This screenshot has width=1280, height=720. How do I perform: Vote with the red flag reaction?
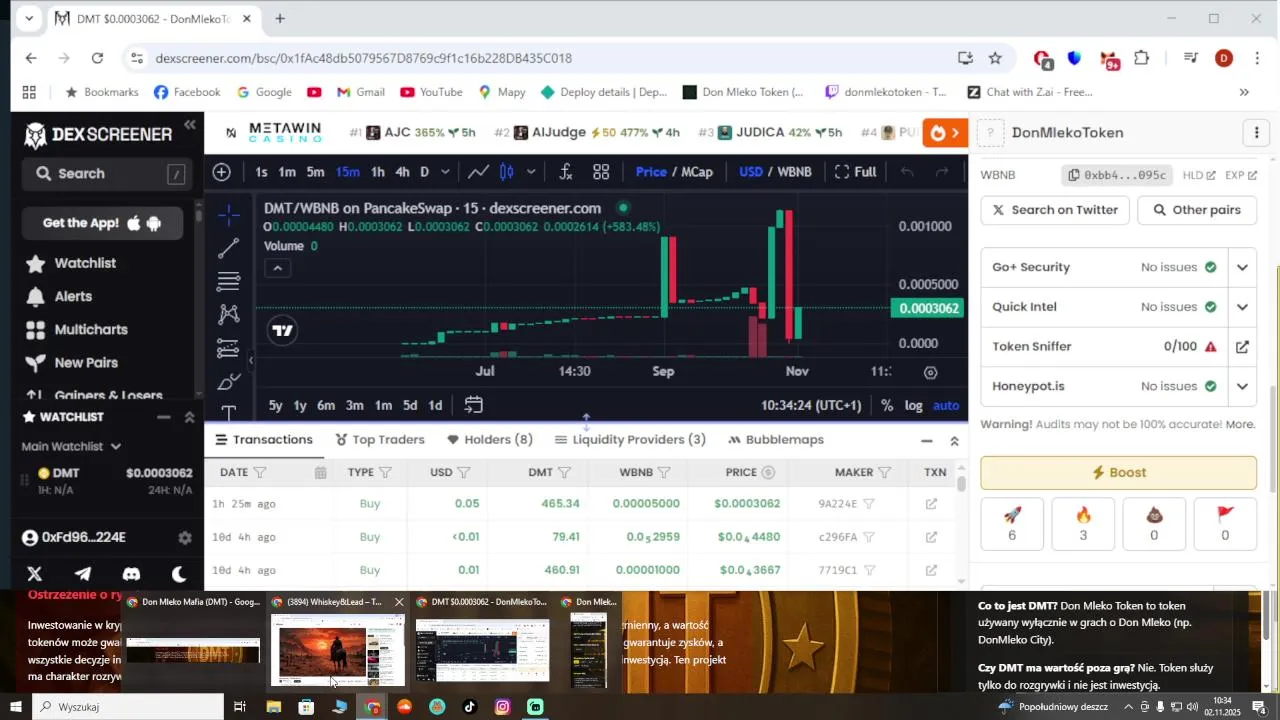point(1225,524)
